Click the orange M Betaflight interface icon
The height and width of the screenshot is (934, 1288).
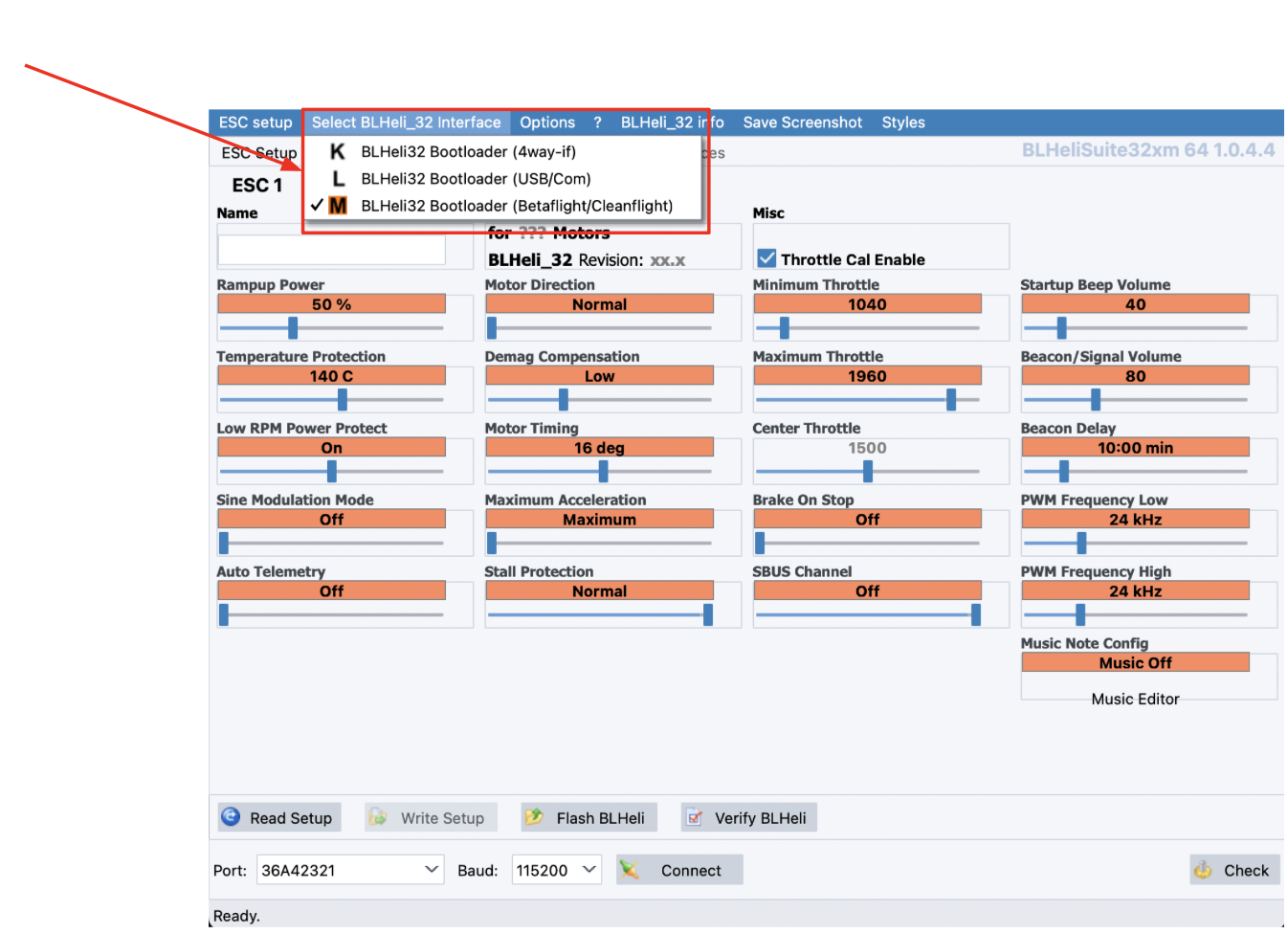pyautogui.click(x=338, y=206)
